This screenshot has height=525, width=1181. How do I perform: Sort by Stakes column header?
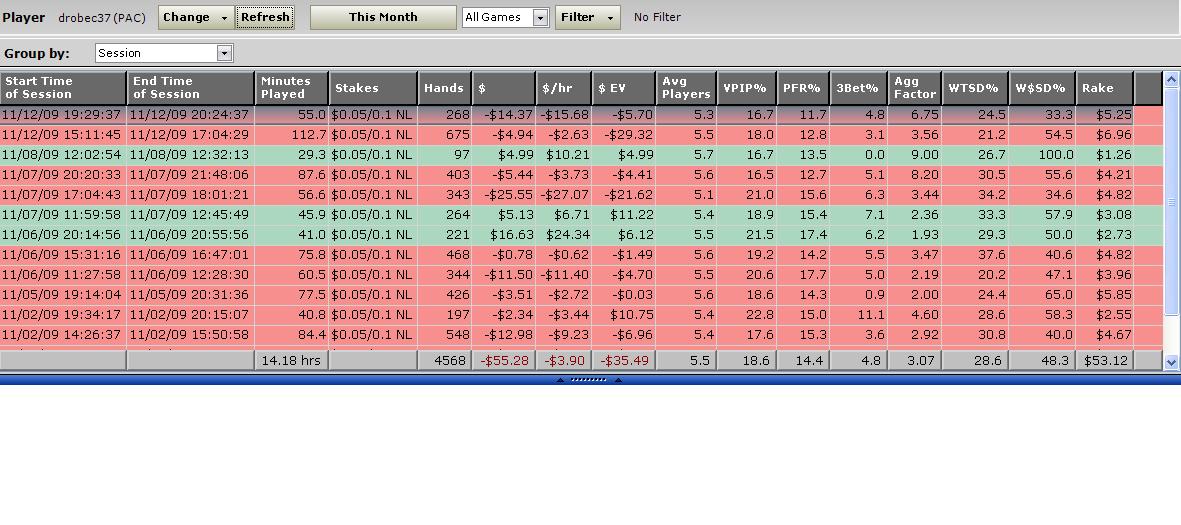pos(373,88)
